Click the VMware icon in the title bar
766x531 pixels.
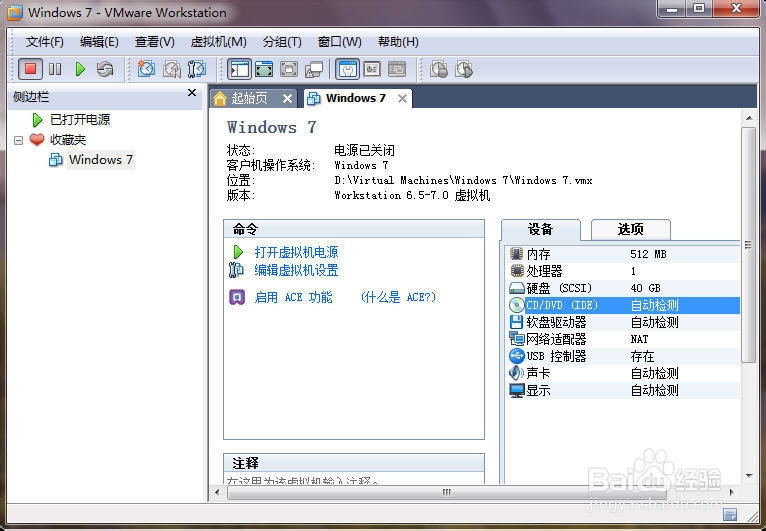coord(15,13)
